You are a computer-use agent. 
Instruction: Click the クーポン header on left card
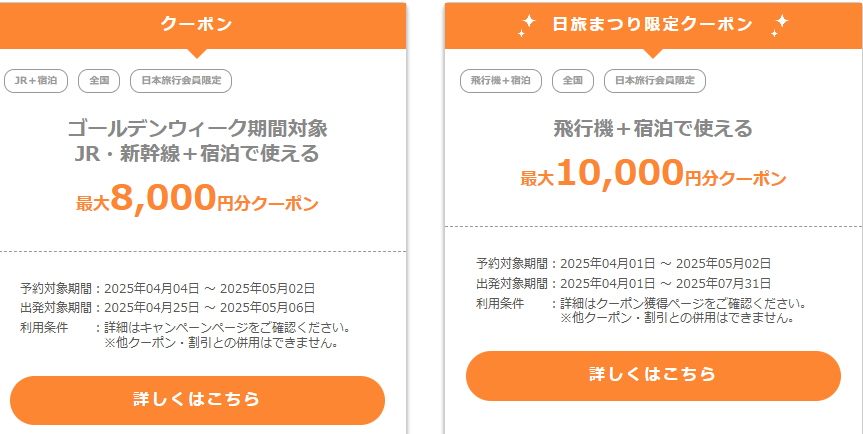pyautogui.click(x=196, y=24)
